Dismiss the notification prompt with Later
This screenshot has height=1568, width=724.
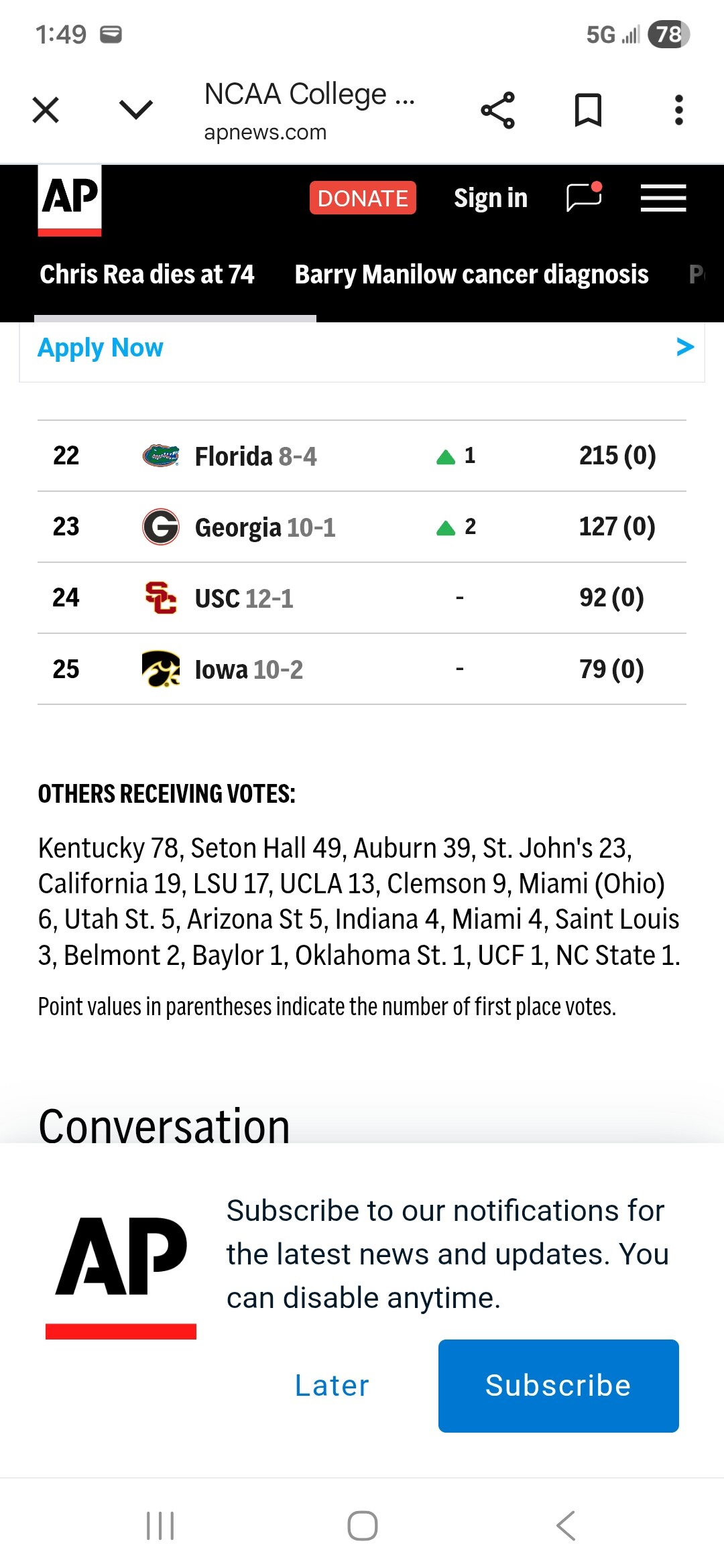point(333,1386)
